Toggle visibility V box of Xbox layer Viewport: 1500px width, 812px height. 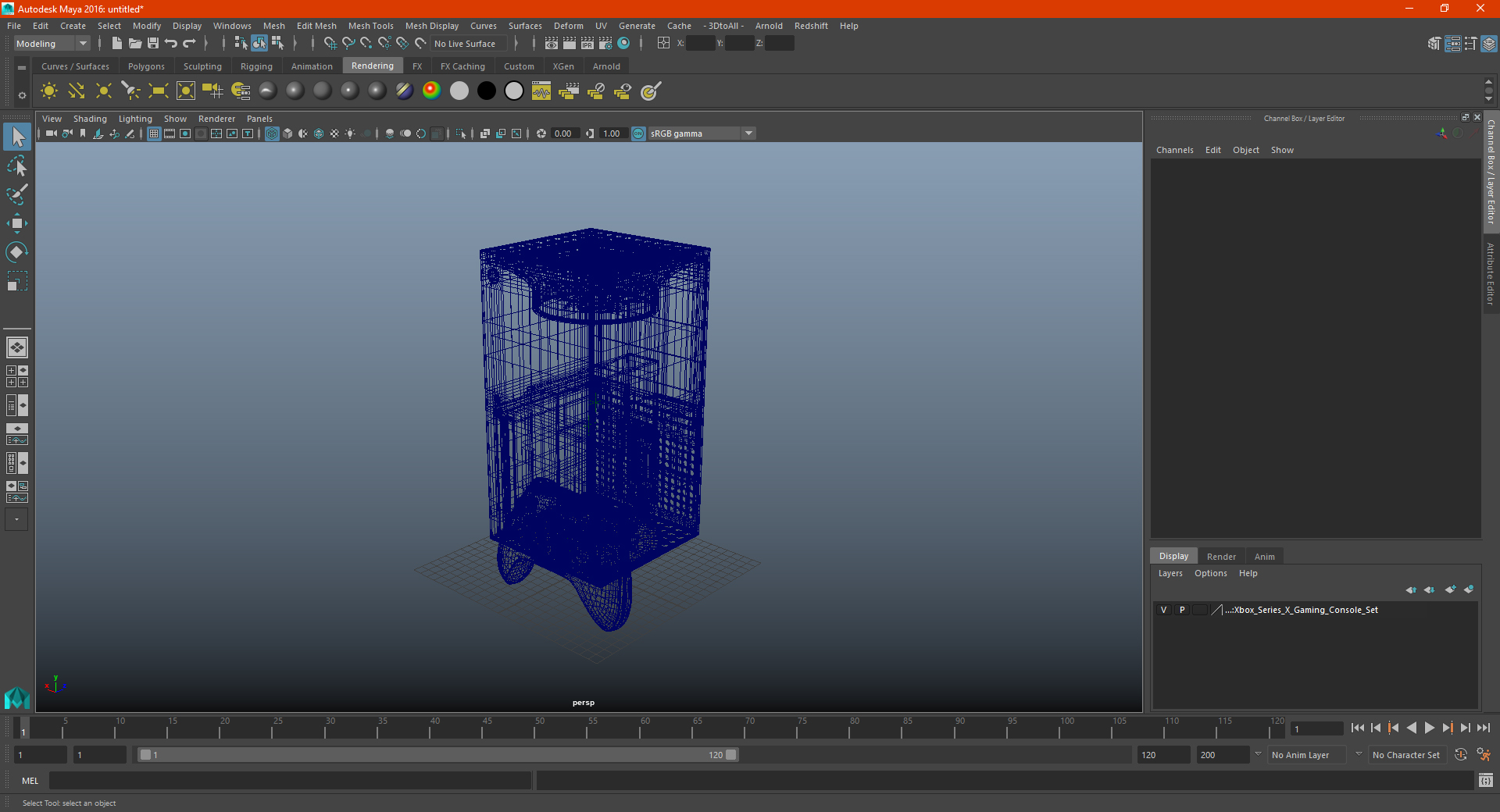[x=1163, y=610]
